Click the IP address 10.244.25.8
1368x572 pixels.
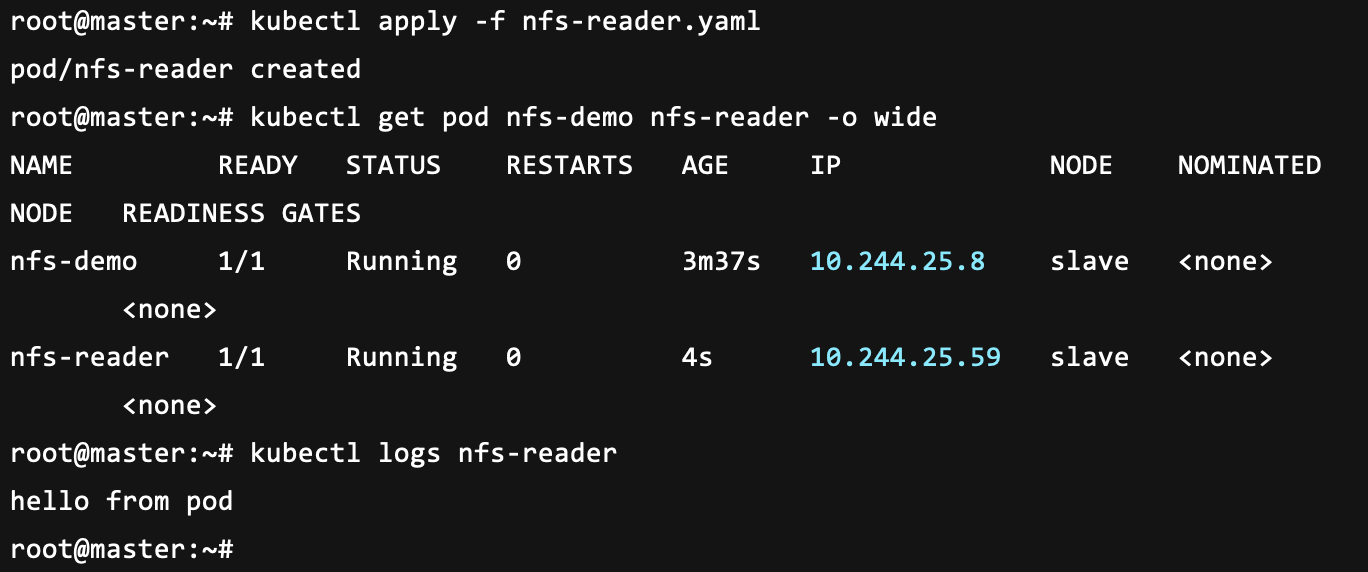click(x=897, y=262)
